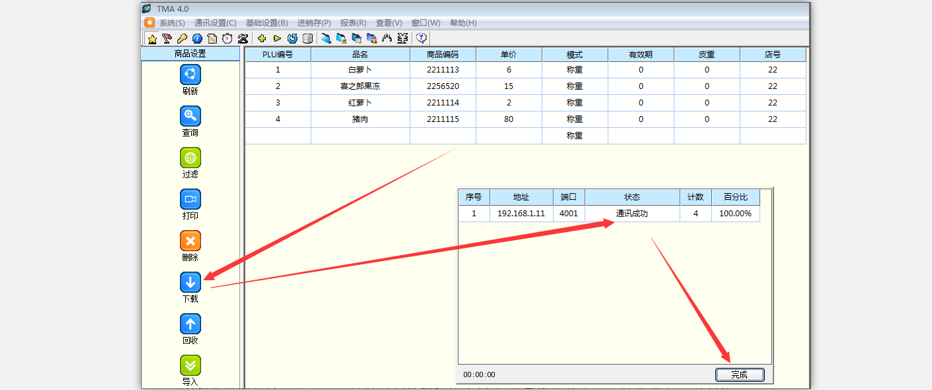932x390 pixels.
Task: Click the 状态 column header in dialog
Action: [x=632, y=197]
